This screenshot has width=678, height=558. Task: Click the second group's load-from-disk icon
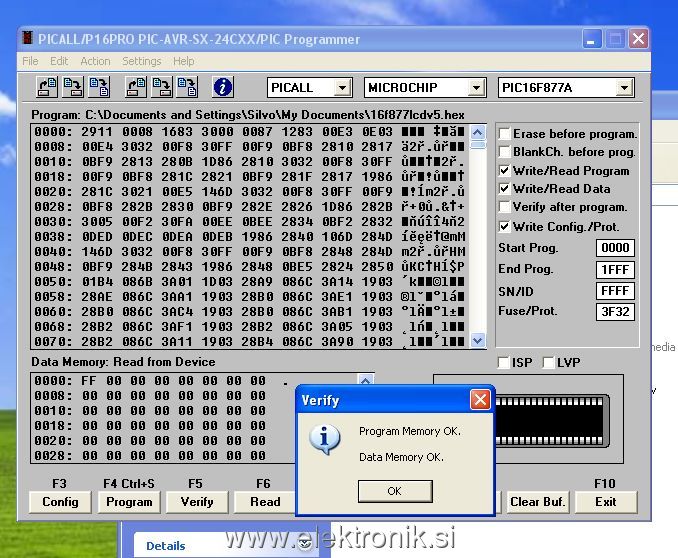136,87
